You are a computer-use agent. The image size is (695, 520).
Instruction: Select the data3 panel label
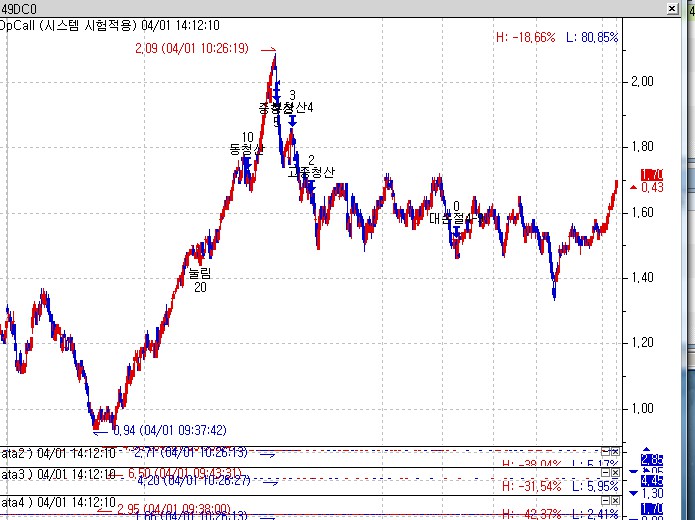pos(18,474)
